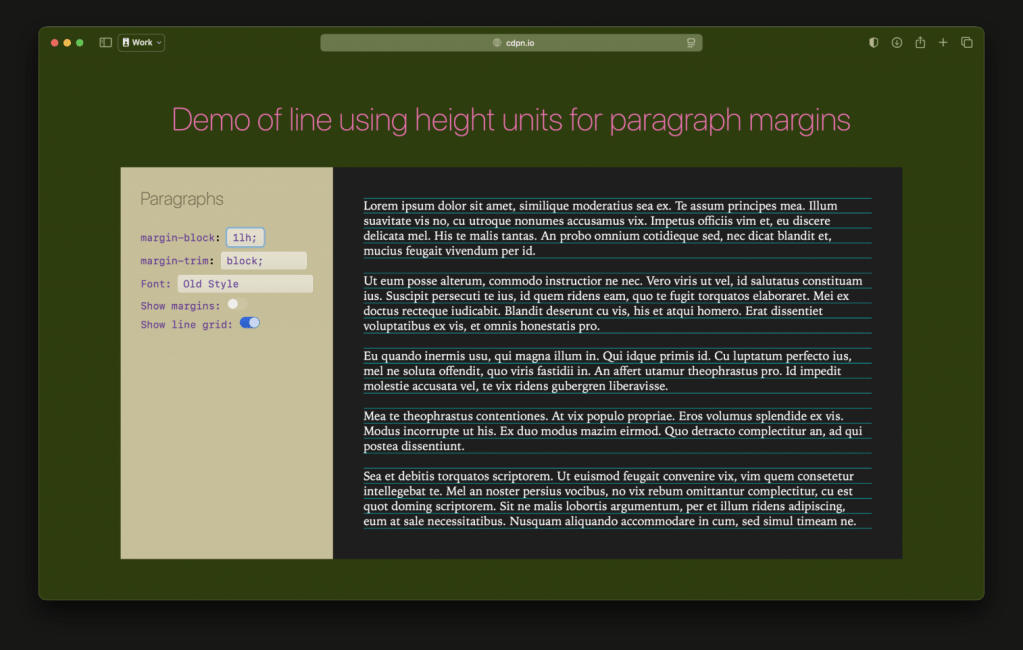Click the privacy shield icon in toolbar
Screen dimensions: 1023x650
(x=873, y=43)
